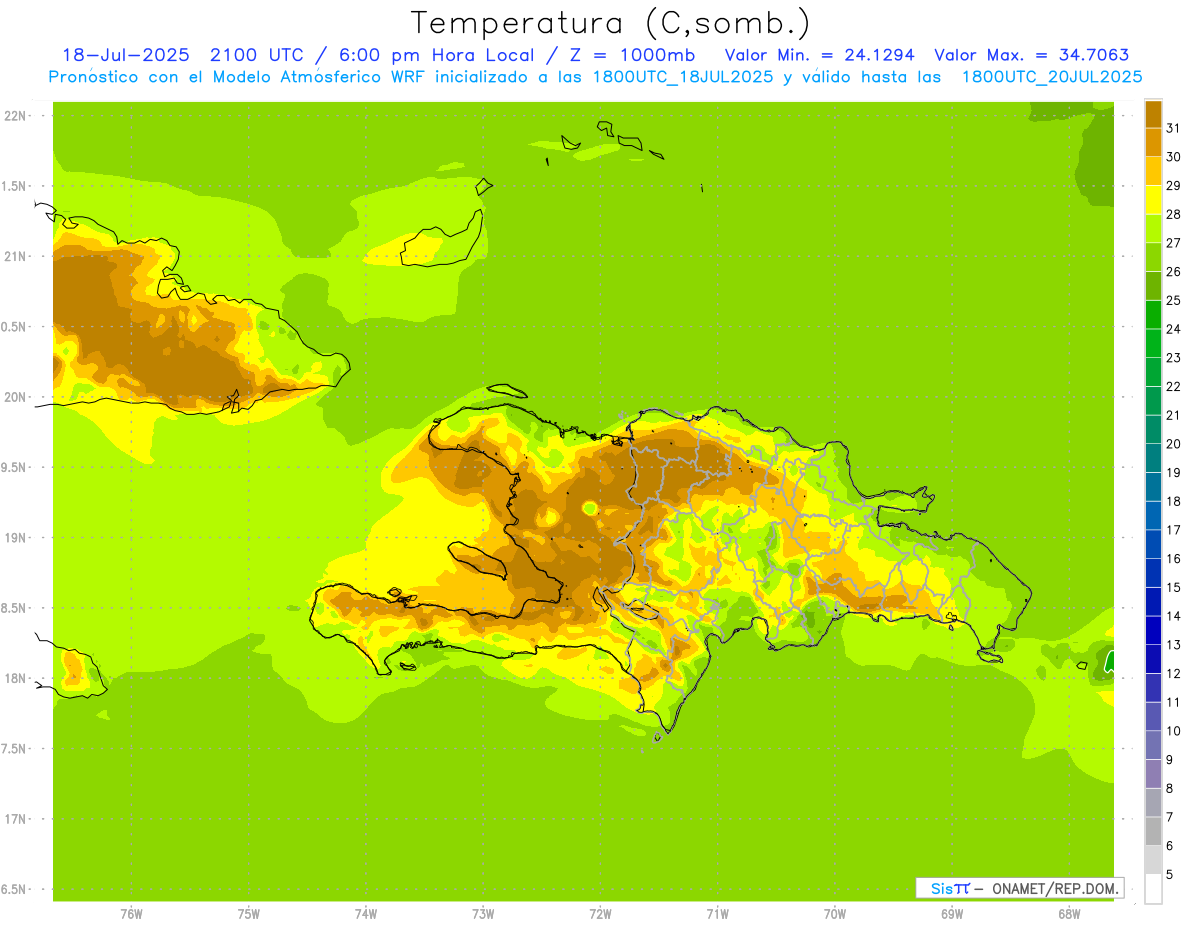Click the legend number "24"
This screenshot has width=1200, height=927.
pyautogui.click(x=1173, y=329)
